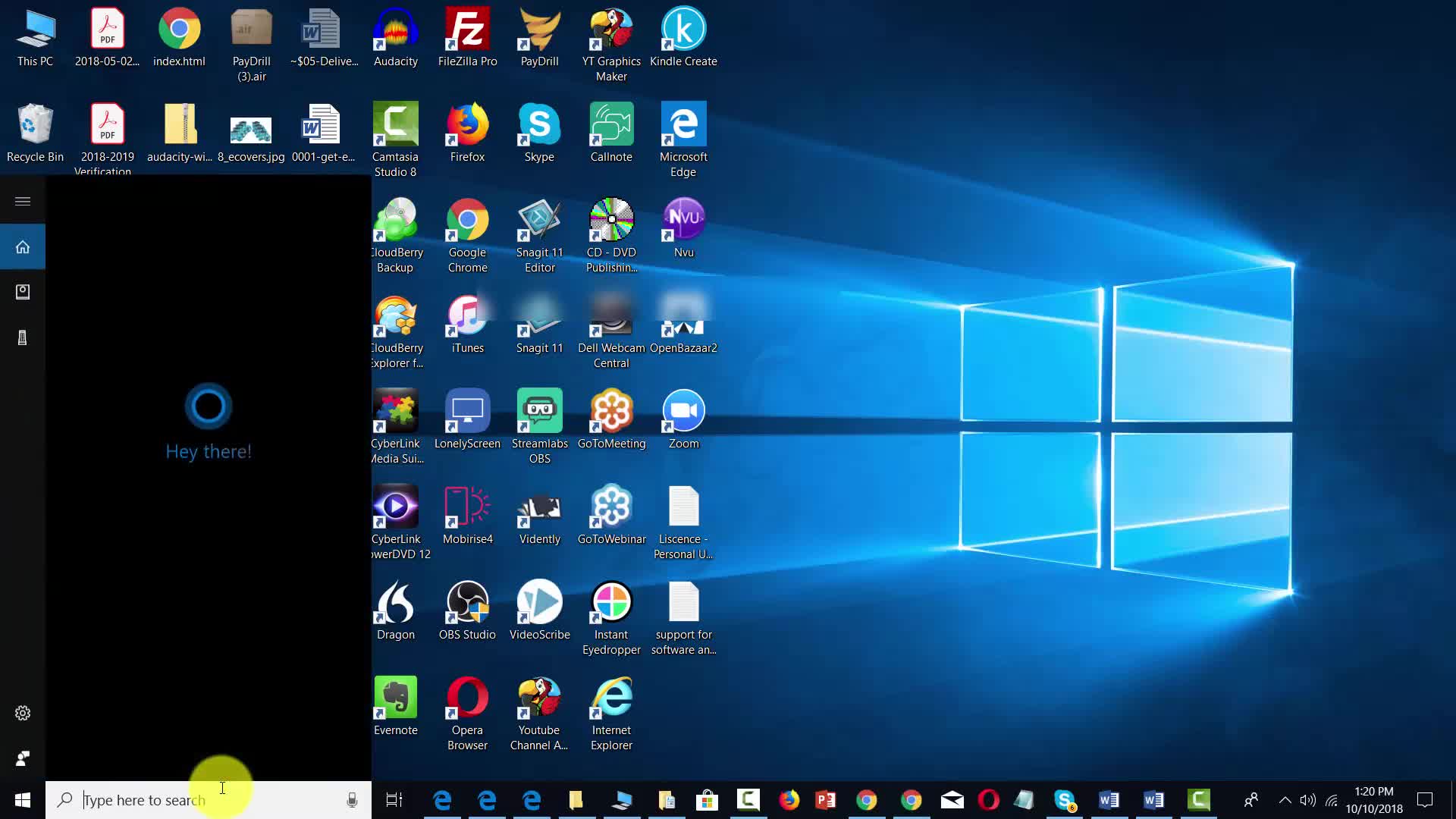Open PowerPoint from the taskbar
This screenshot has width=1456, height=819.
pyautogui.click(x=825, y=800)
